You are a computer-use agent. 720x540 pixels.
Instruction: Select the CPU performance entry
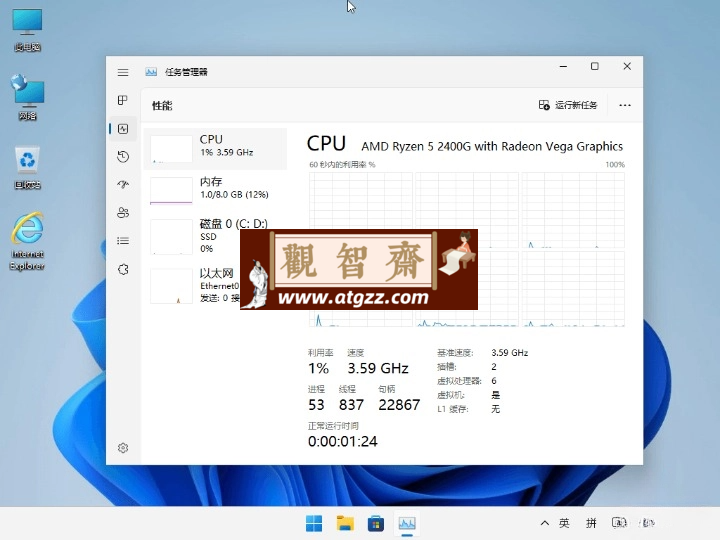215,149
